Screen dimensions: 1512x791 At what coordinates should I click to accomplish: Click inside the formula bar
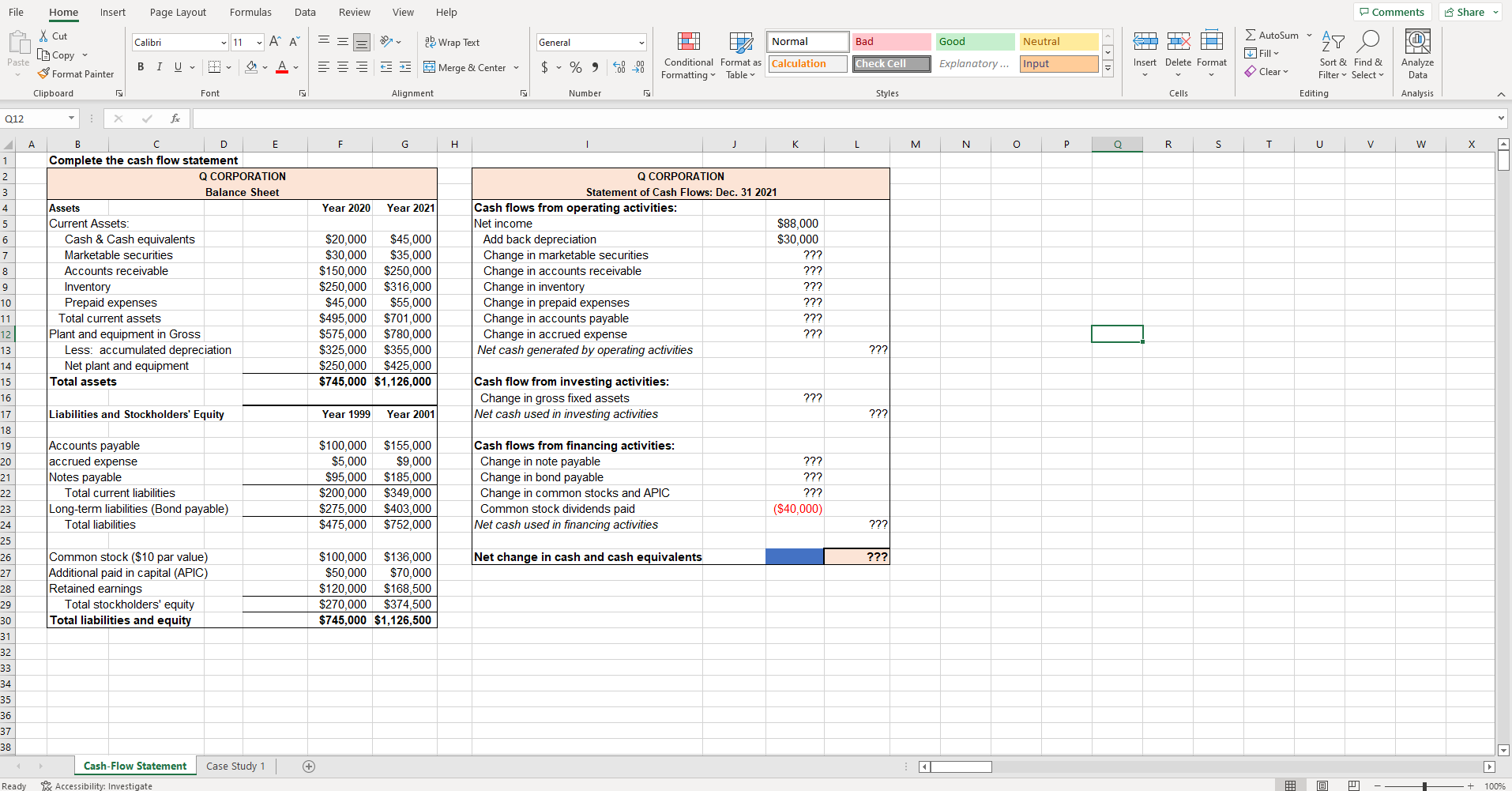click(553, 118)
